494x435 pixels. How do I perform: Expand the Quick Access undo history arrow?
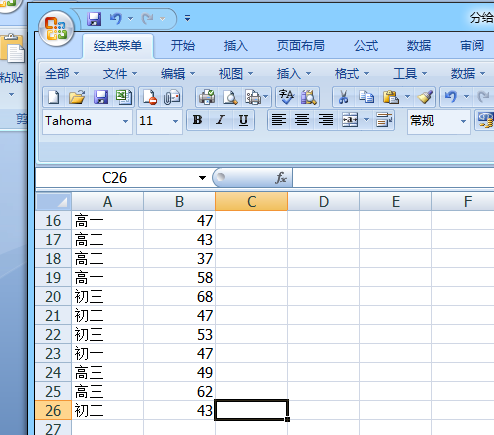tap(131, 19)
